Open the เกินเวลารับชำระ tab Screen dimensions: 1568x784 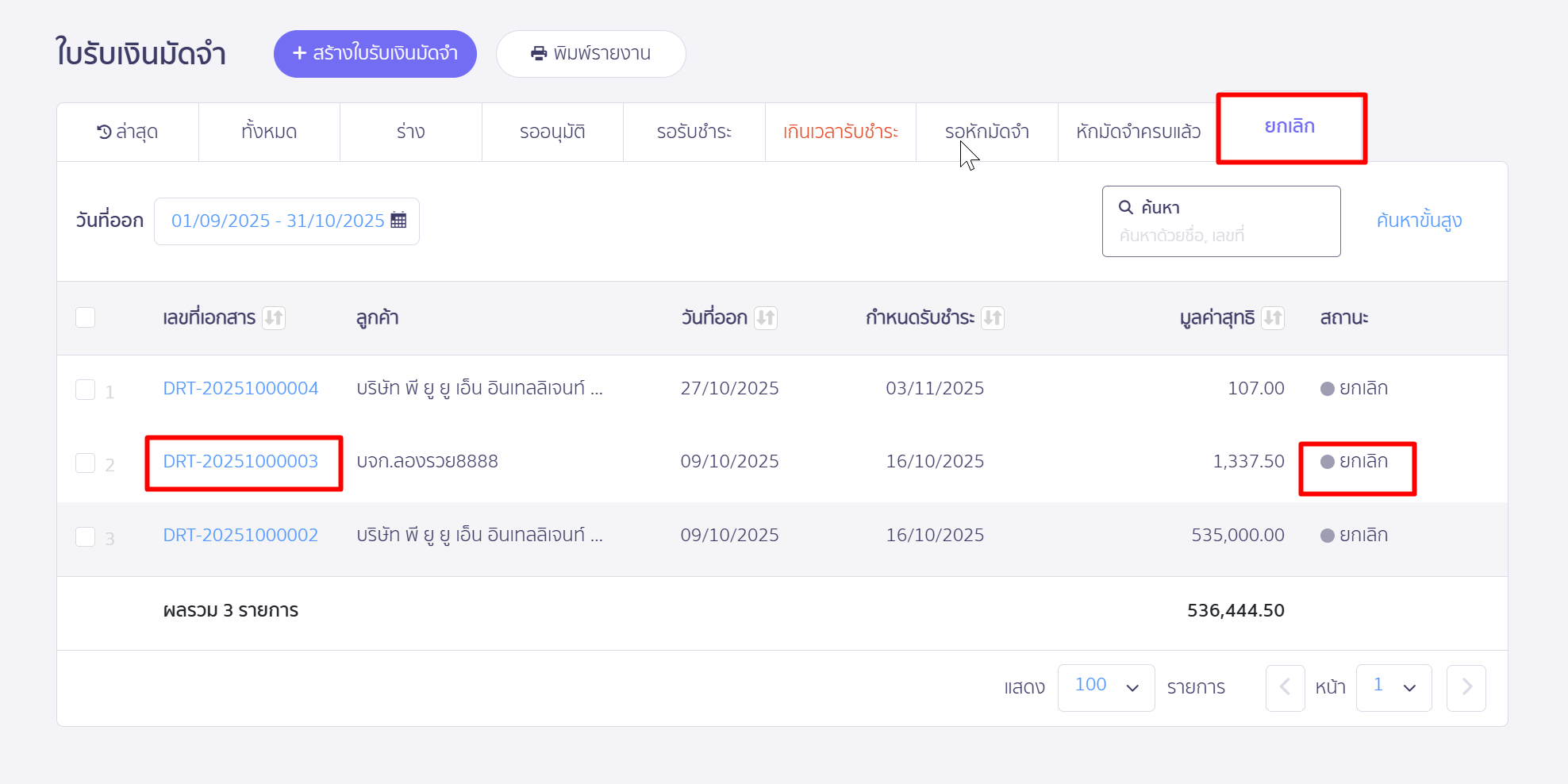[840, 133]
